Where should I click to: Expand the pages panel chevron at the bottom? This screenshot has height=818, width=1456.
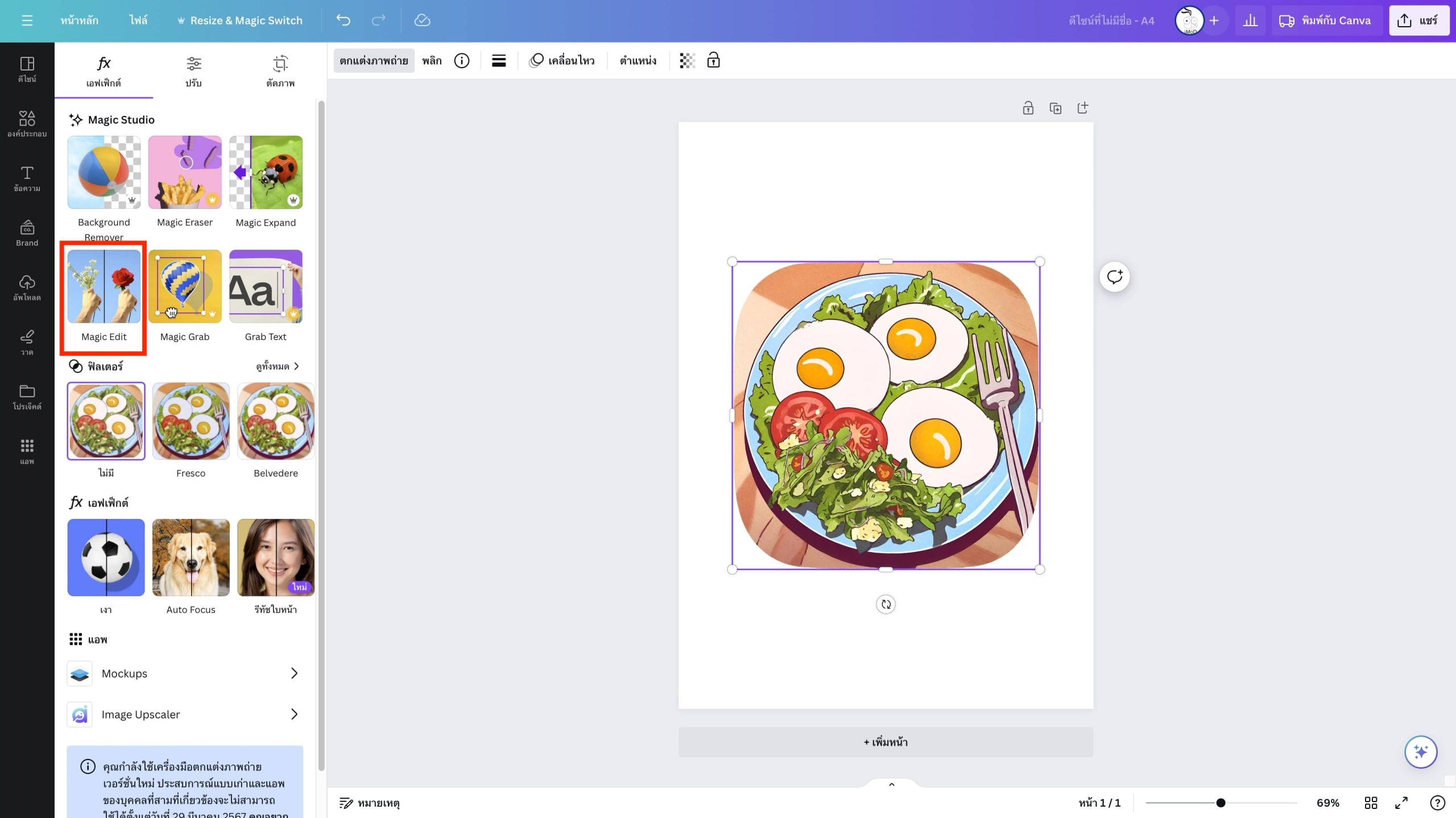click(x=891, y=784)
